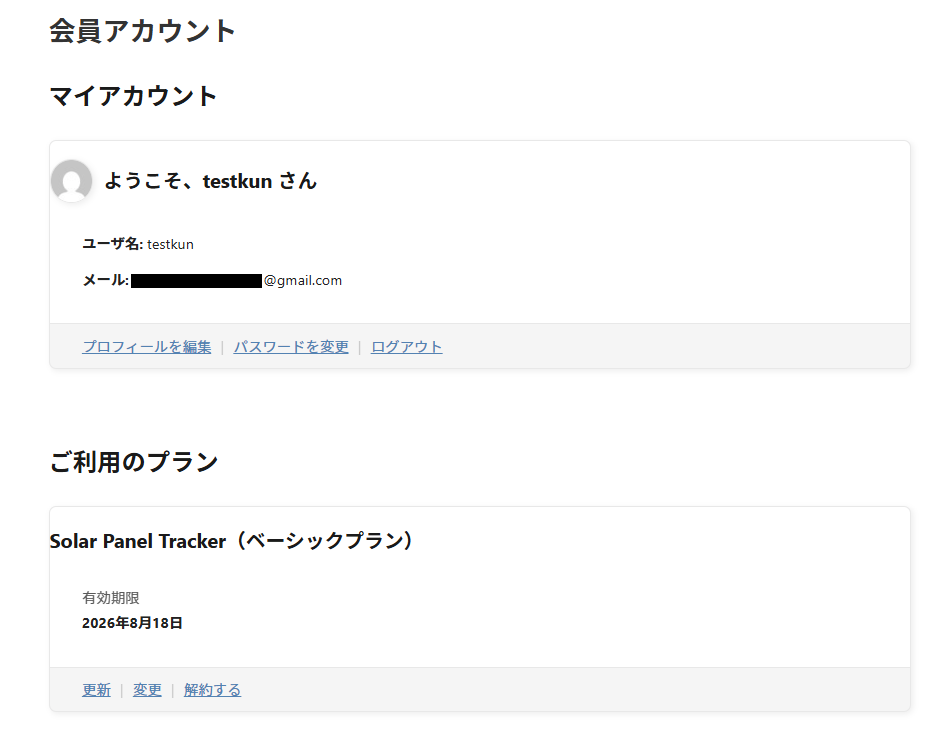Click the 2026年8月18日 expiry date
The image size is (952, 754).
coord(132,623)
